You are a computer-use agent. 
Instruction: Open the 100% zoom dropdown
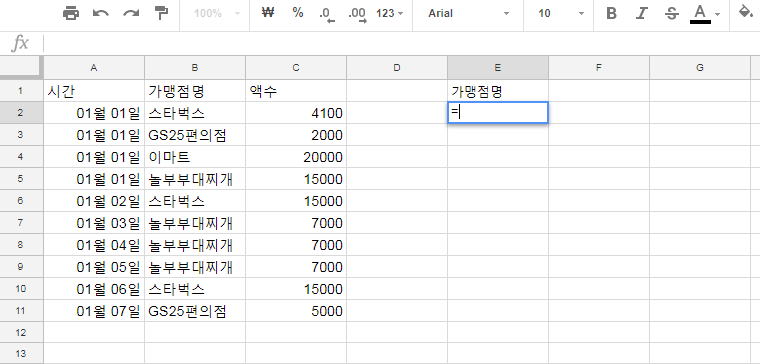(217, 13)
